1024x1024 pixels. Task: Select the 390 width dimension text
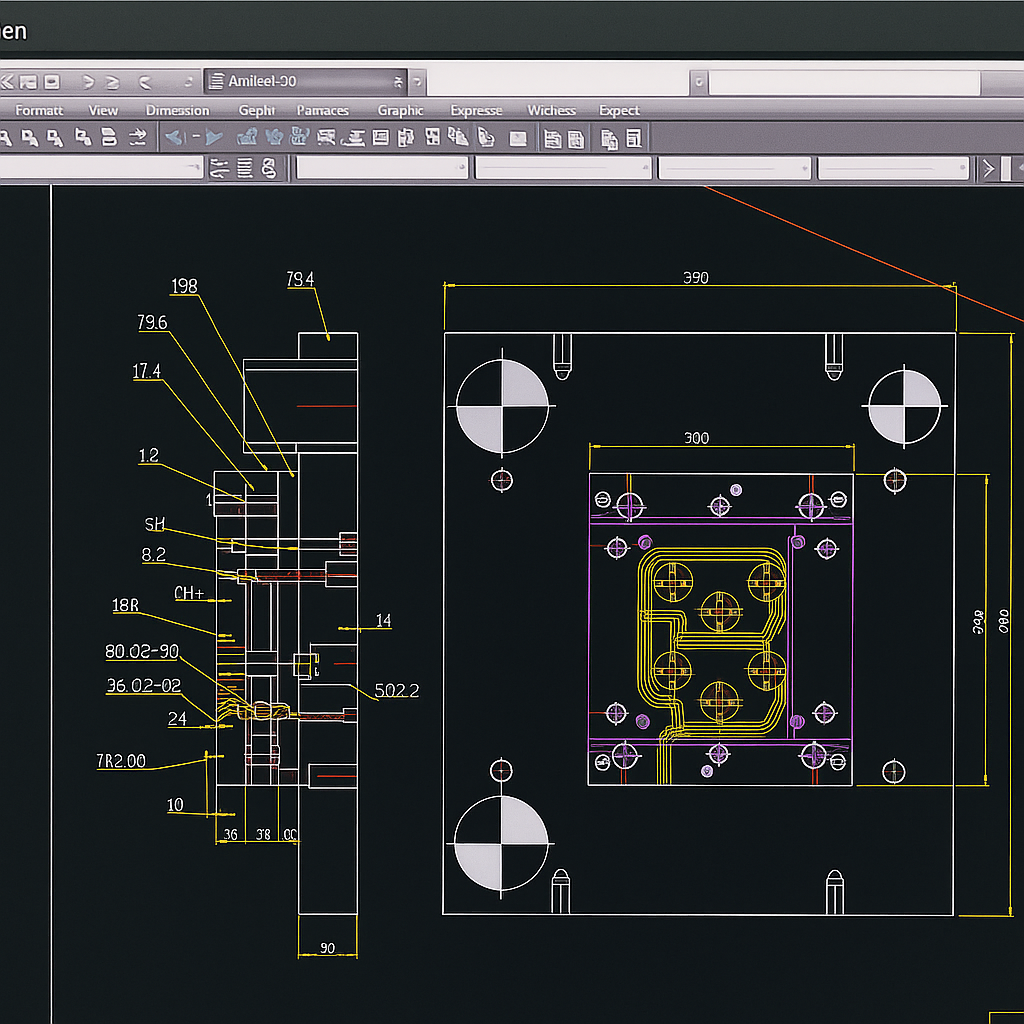(696, 278)
